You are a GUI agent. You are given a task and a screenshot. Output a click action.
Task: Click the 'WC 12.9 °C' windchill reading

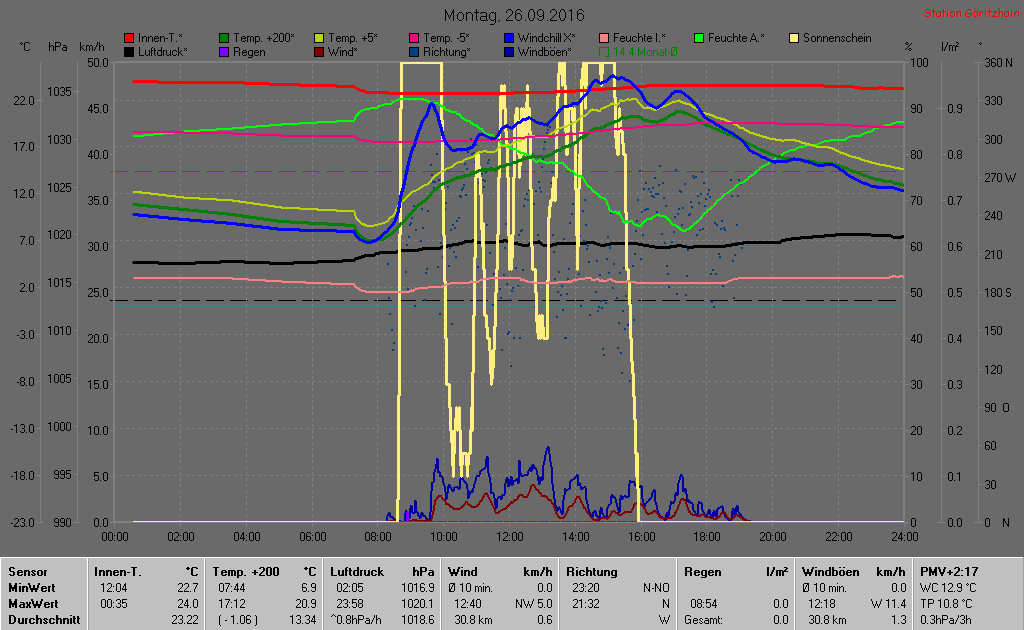pos(948,588)
